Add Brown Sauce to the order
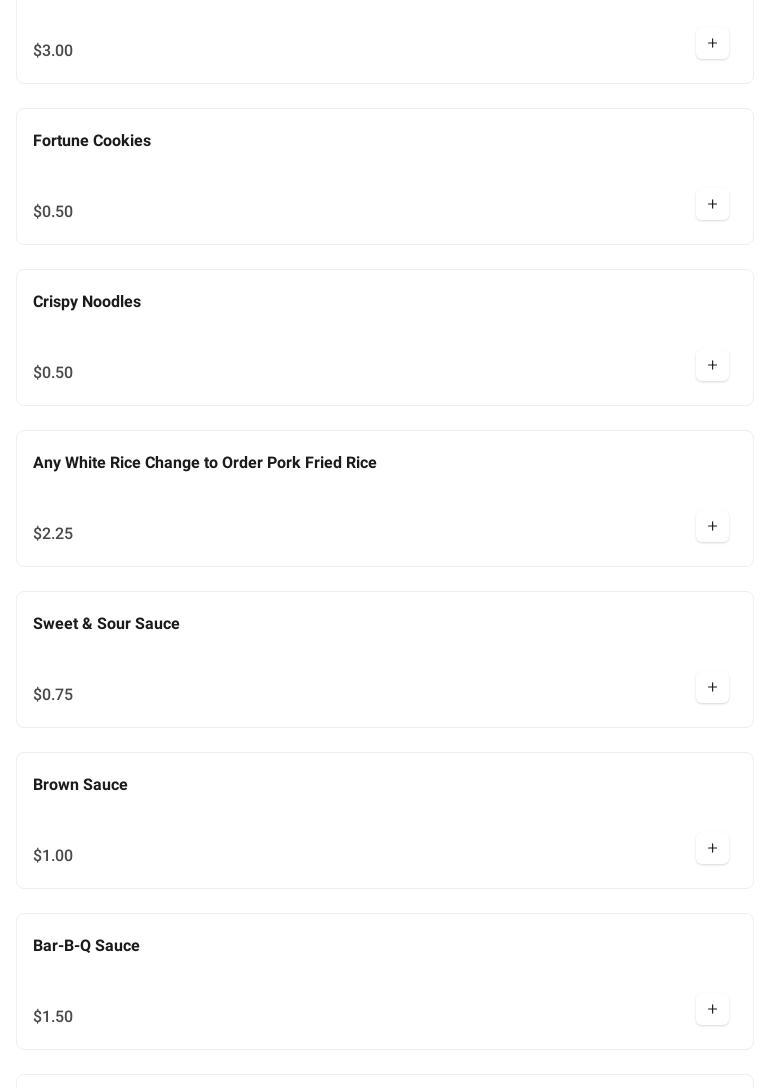The image size is (770, 1088). [712, 849]
